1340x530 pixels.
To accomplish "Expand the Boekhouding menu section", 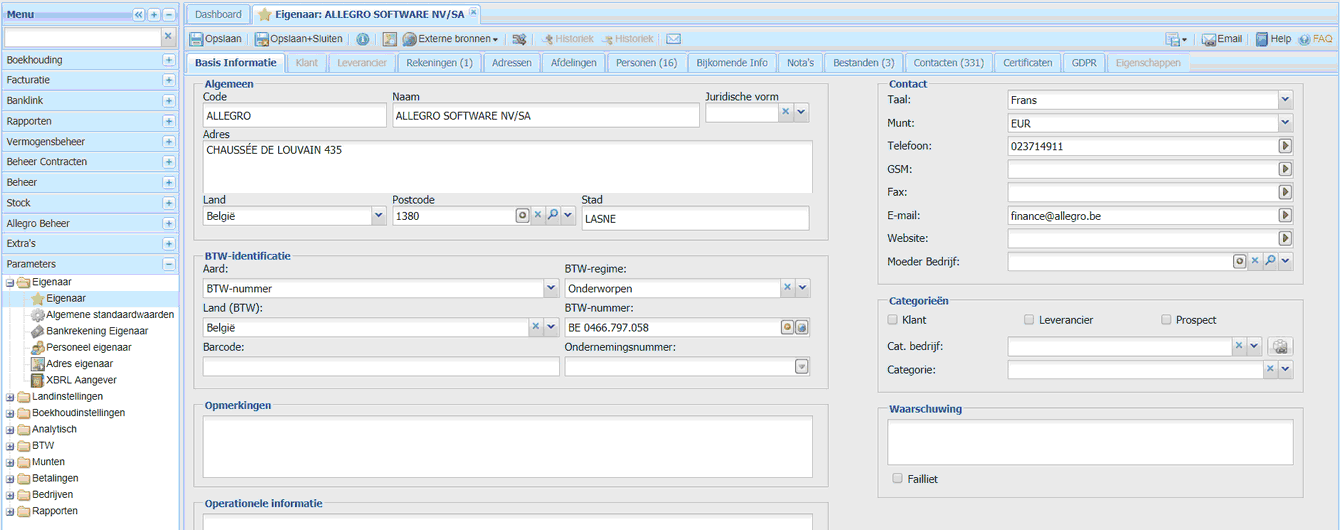I will 169,60.
